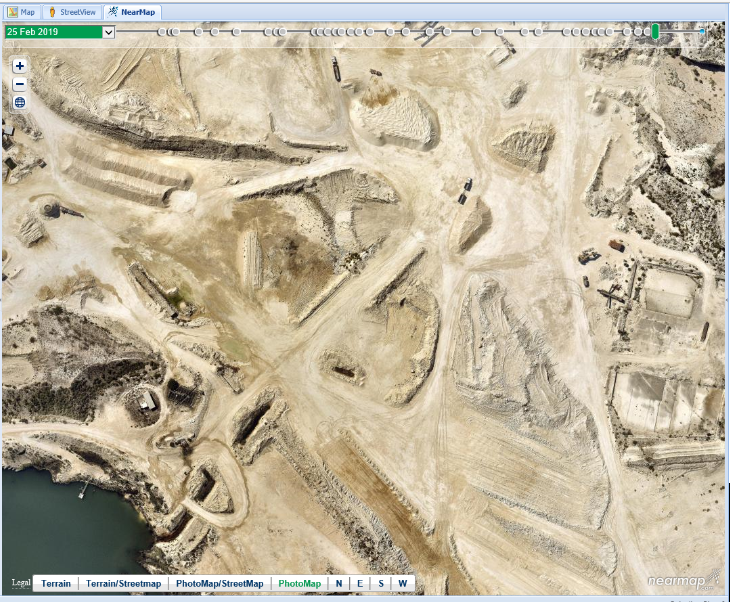View imagery facing East (E)
The height and width of the screenshot is (602, 730).
tap(360, 583)
